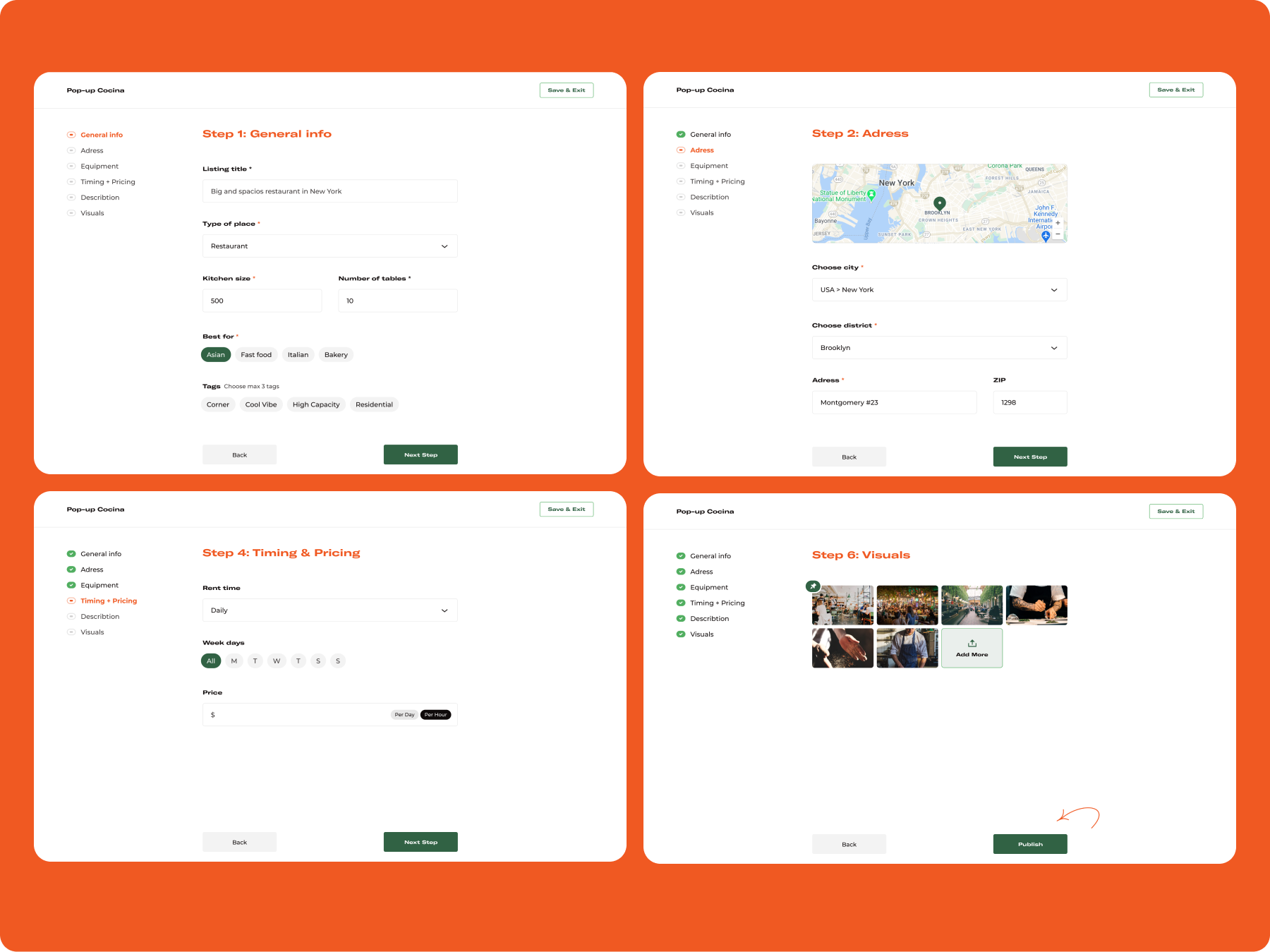Screen dimensions: 1270x952
Task: Click Next Step in Step 4 panel
Action: click(x=421, y=842)
